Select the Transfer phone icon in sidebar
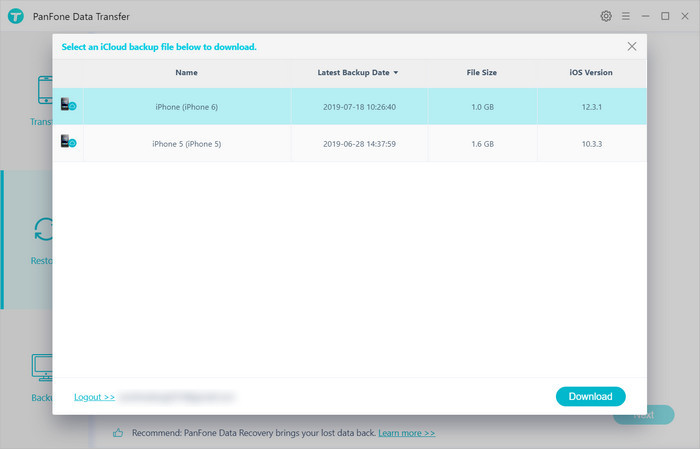The image size is (700, 449). tap(44, 93)
